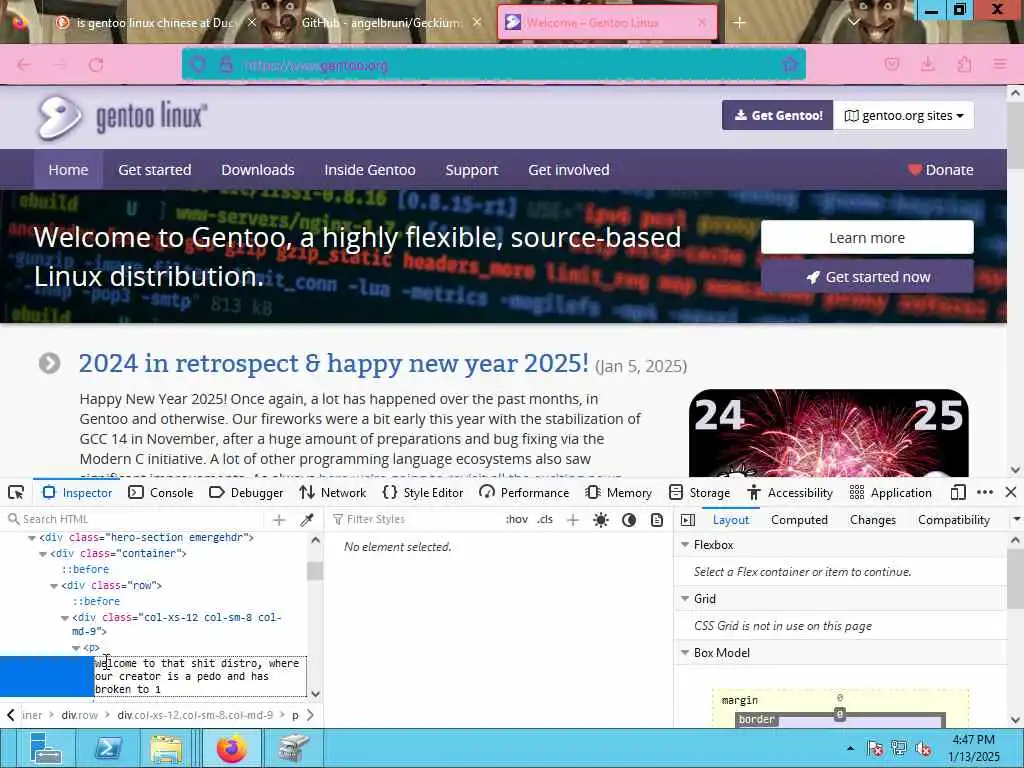Open the Downloads nav link

(x=257, y=170)
